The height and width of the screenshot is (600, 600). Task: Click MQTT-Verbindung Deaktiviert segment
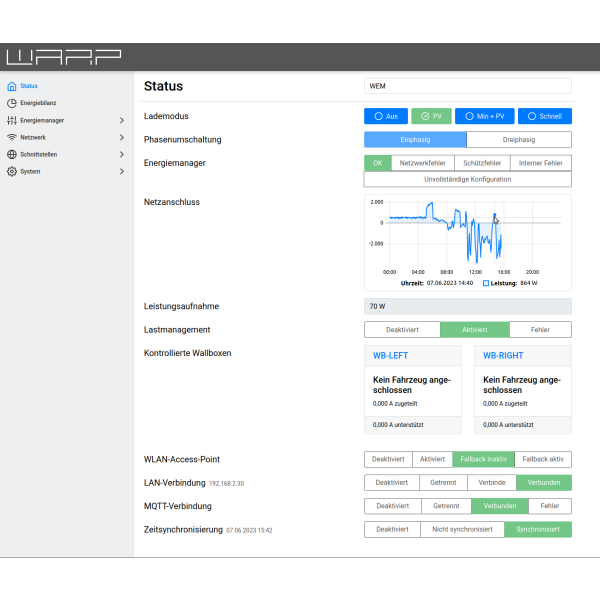point(393,506)
